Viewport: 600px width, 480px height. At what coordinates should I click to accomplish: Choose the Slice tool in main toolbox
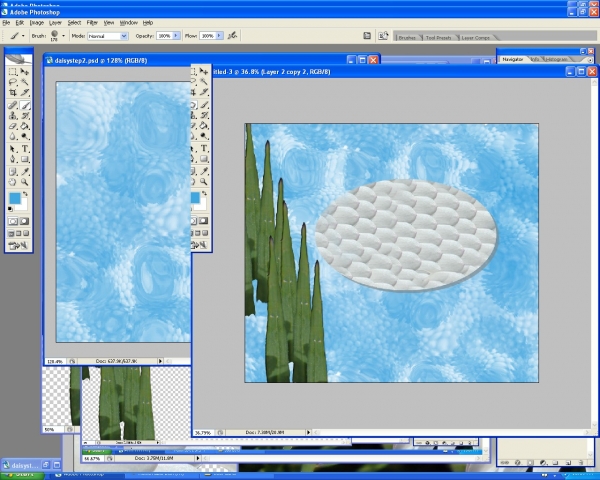coord(24,92)
